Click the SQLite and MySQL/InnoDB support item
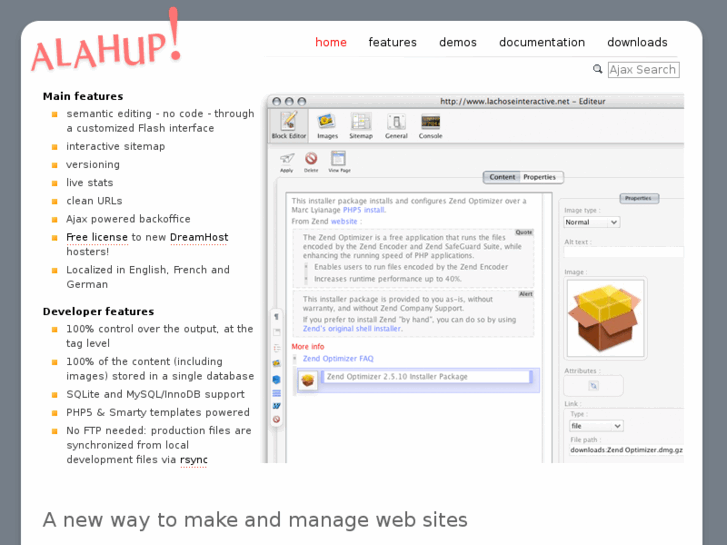This screenshot has height=545, width=727. click(x=155, y=394)
